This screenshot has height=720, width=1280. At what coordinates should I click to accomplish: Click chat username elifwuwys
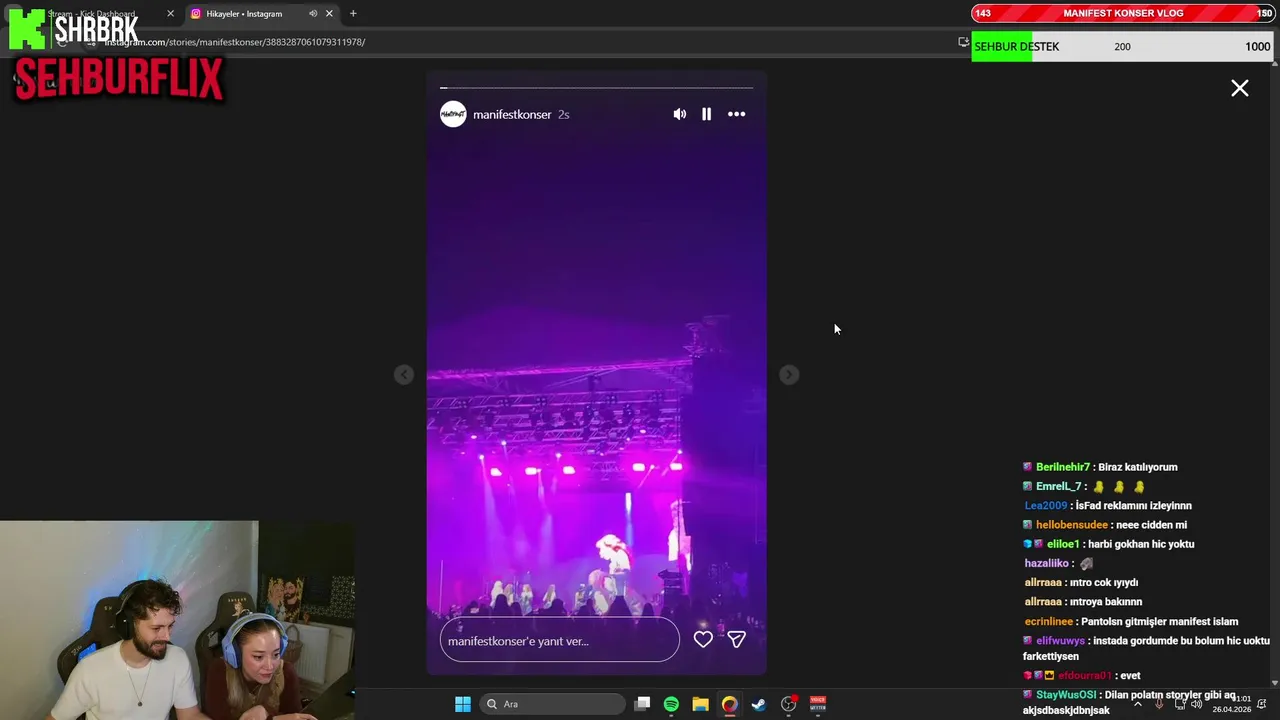point(1060,641)
